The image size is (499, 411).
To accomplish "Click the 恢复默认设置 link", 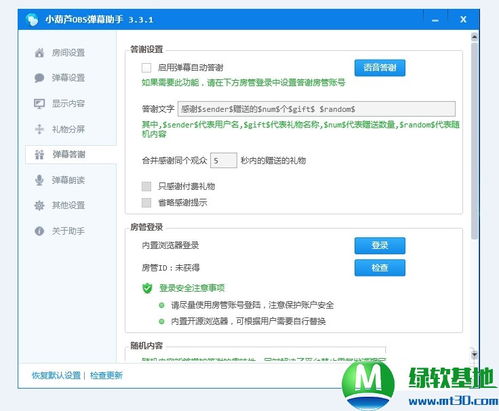I will [56, 375].
